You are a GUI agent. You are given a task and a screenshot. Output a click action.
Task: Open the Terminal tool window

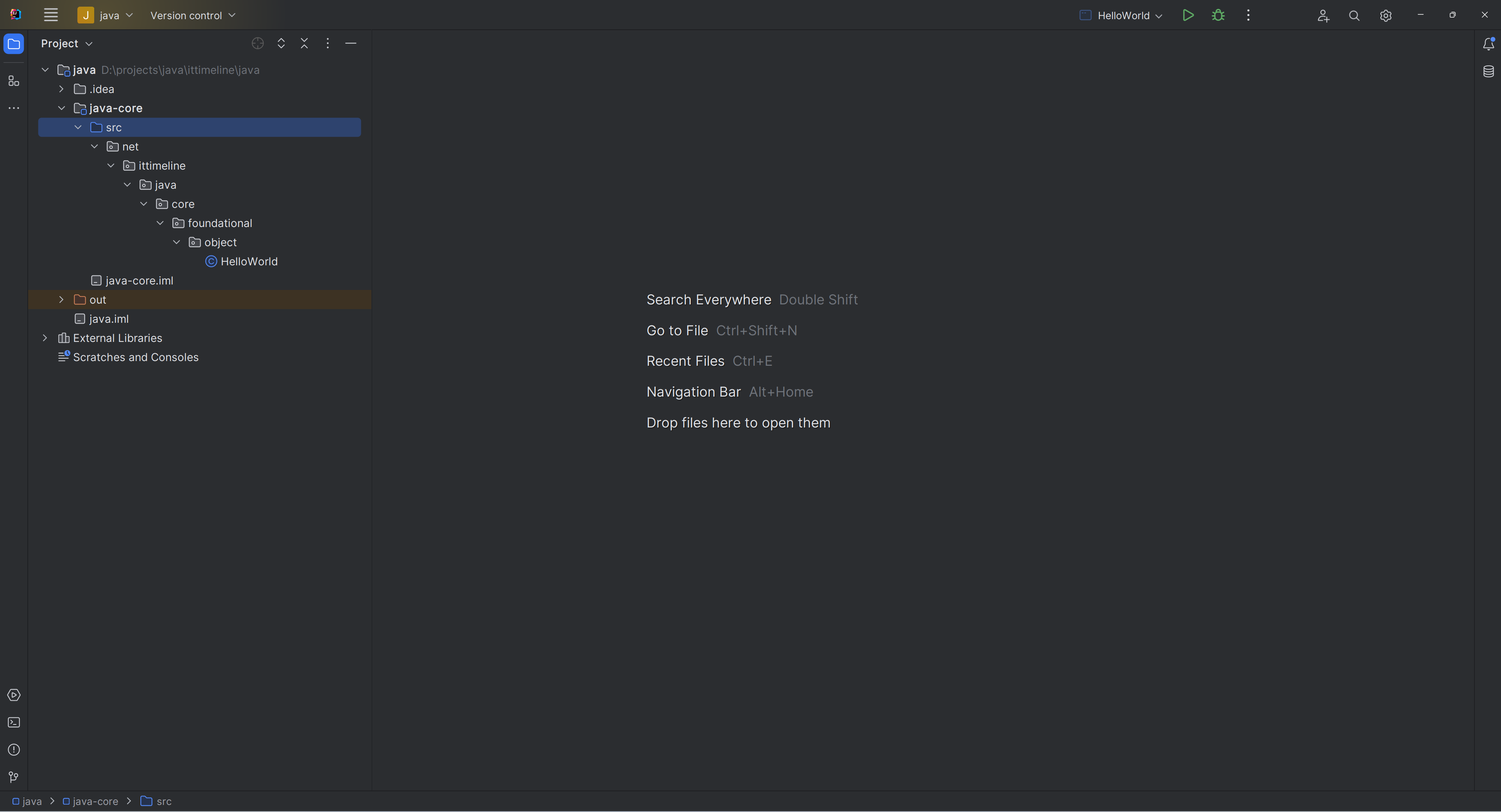[14, 723]
